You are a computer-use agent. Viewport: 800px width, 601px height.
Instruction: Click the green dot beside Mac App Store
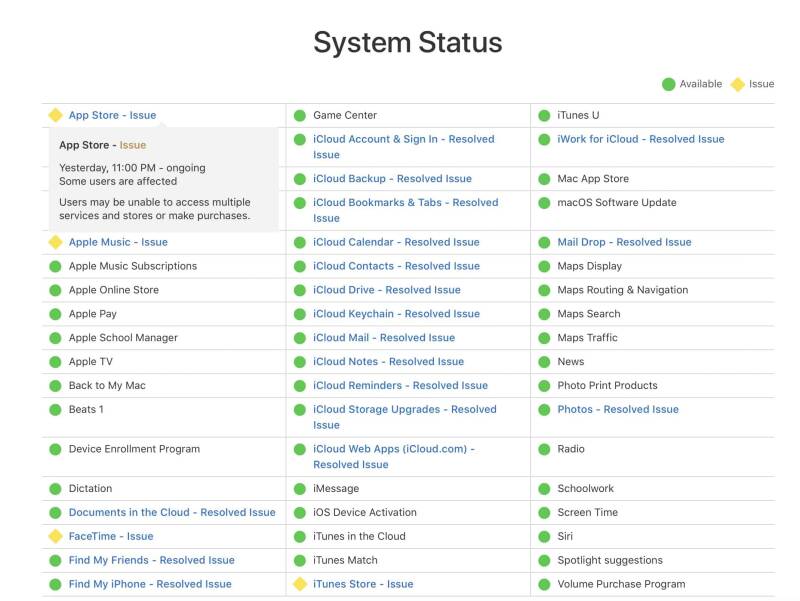544,179
